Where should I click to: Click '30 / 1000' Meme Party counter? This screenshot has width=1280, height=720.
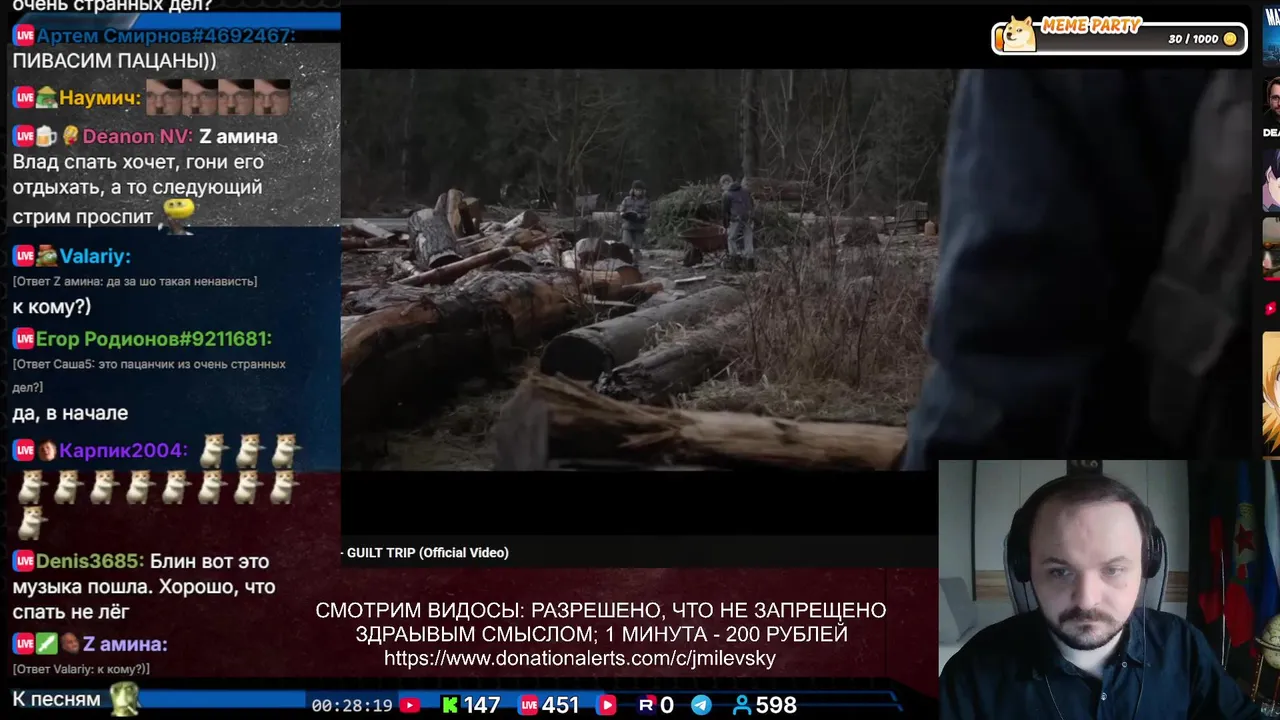[1193, 39]
